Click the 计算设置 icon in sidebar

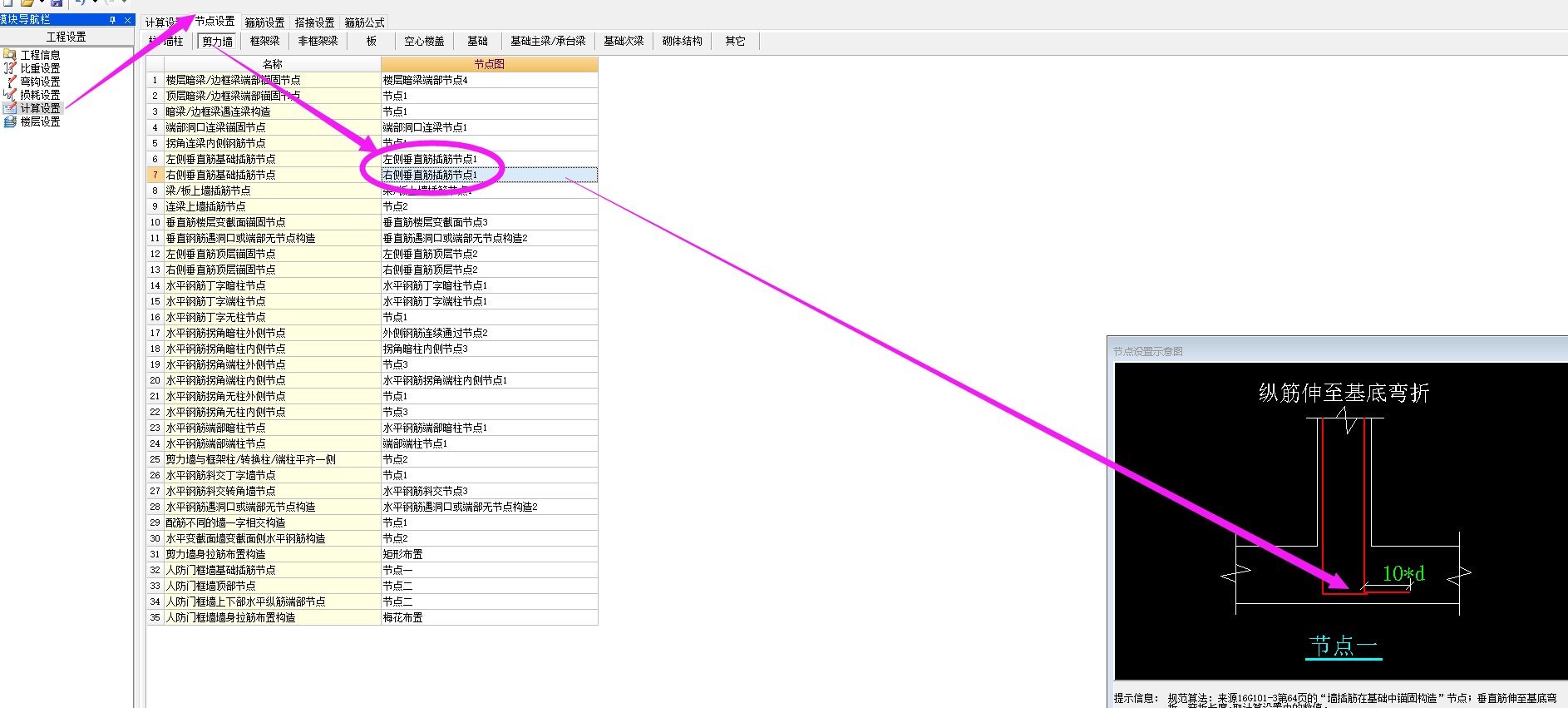[x=10, y=108]
